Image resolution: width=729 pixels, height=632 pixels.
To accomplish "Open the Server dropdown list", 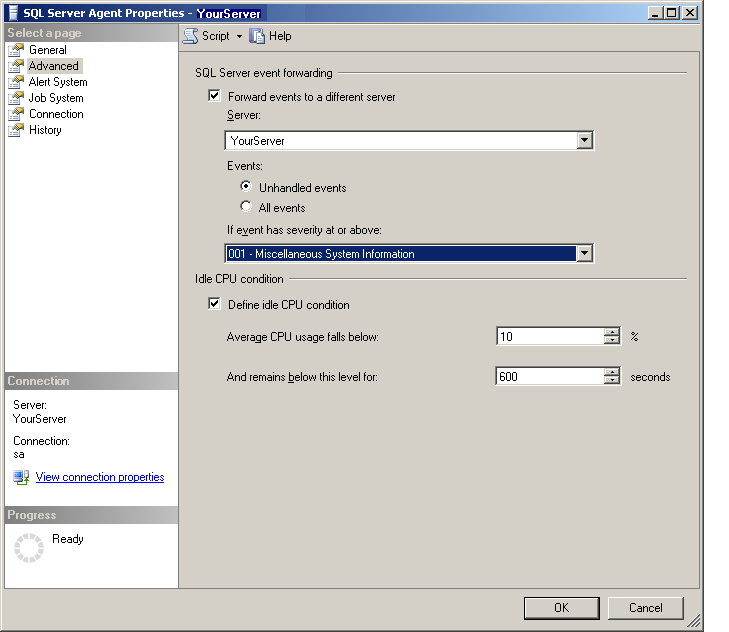I will (585, 141).
